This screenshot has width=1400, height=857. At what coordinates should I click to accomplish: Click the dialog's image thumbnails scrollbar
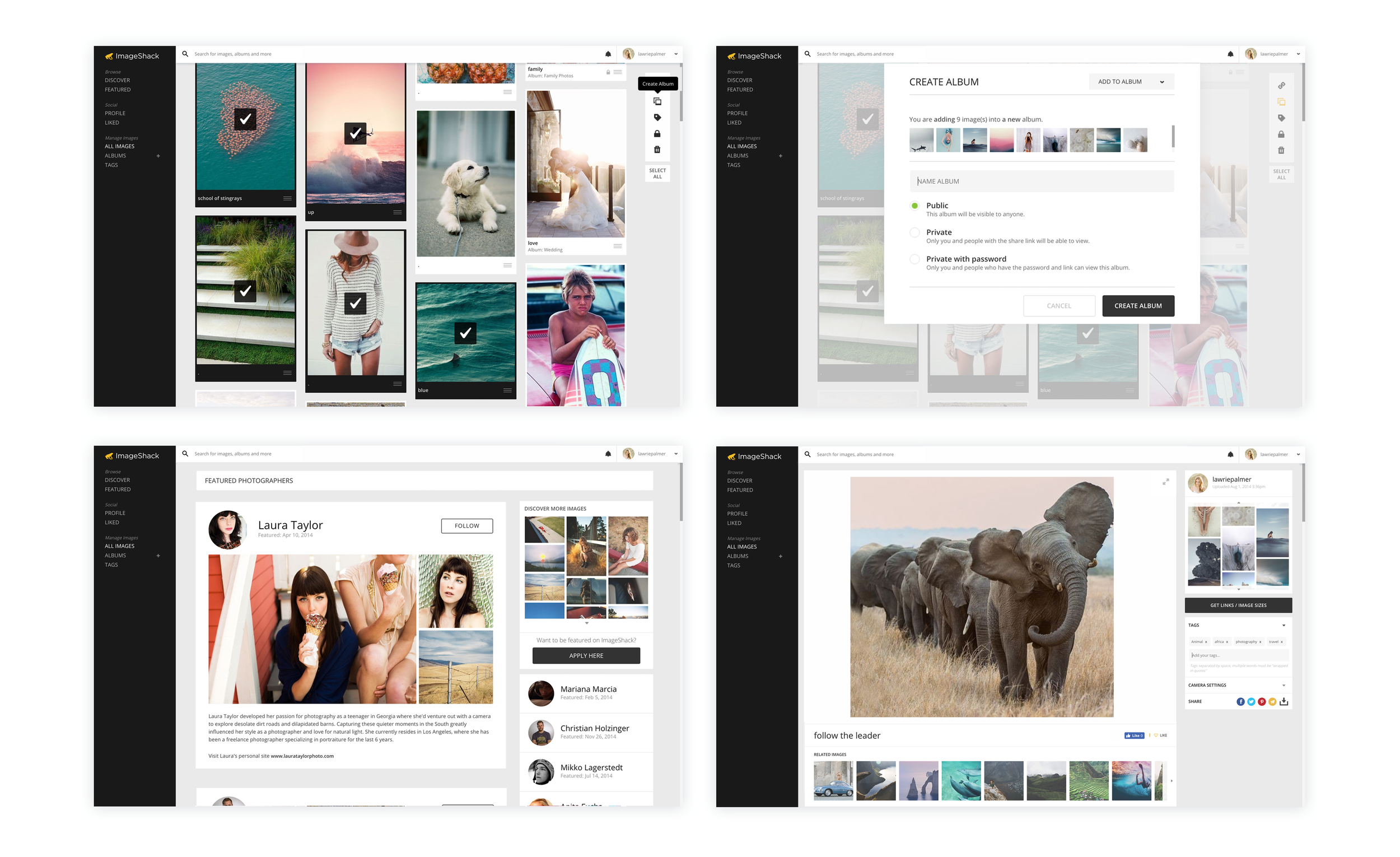1173,137
